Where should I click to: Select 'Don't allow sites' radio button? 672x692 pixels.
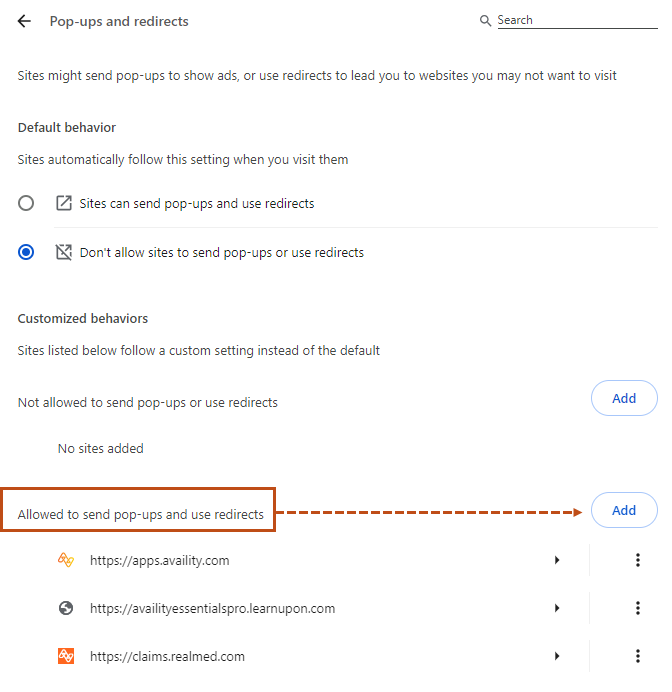[26, 252]
